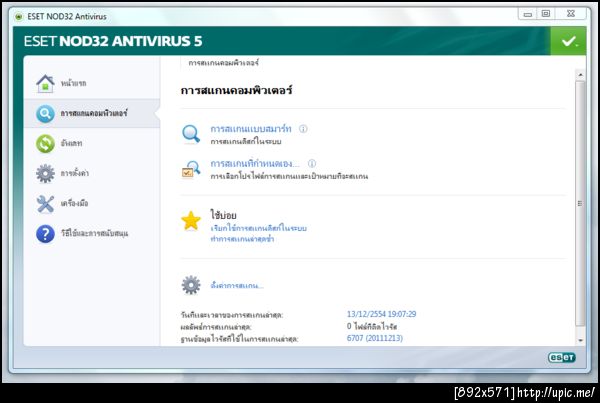
Task: Open เครื่องมือ section in sidebar
Action: (74, 203)
